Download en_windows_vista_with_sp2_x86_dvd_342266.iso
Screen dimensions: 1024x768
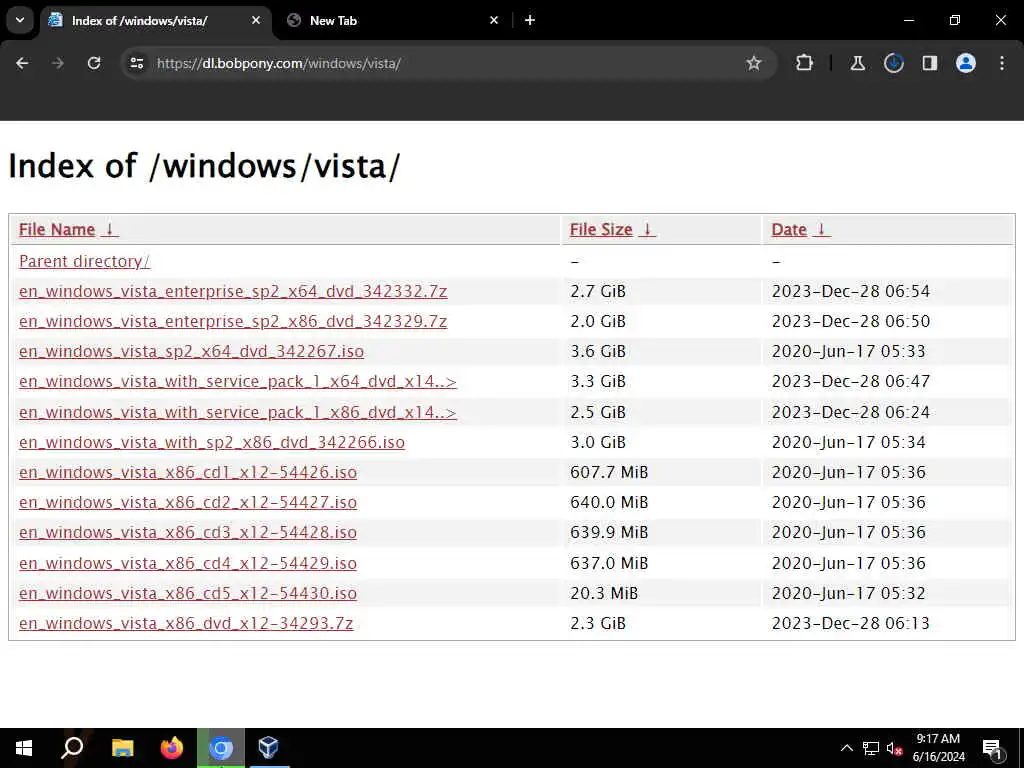tap(212, 442)
